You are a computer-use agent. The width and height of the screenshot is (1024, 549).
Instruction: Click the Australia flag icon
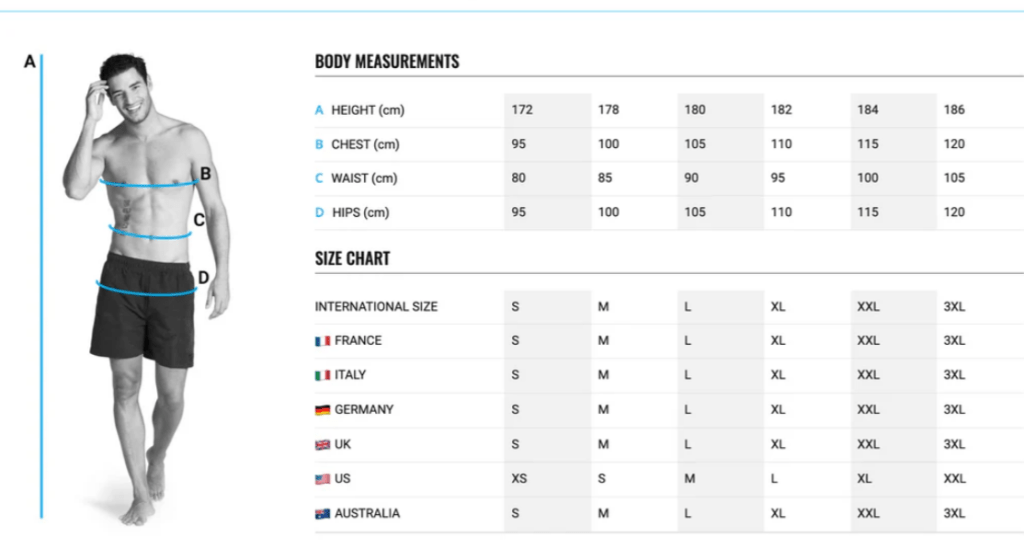tap(323, 514)
